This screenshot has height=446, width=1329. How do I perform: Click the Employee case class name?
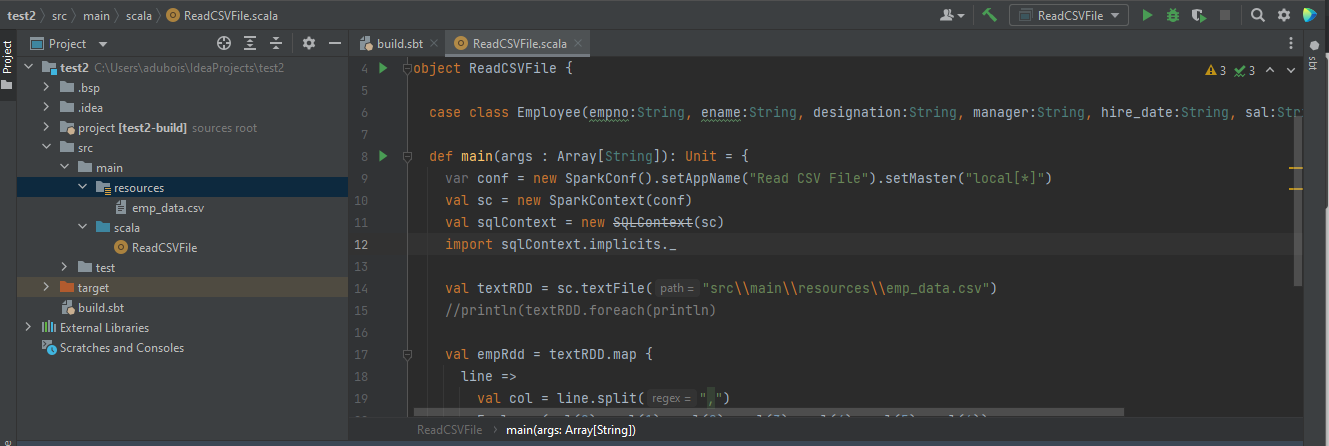click(549, 112)
